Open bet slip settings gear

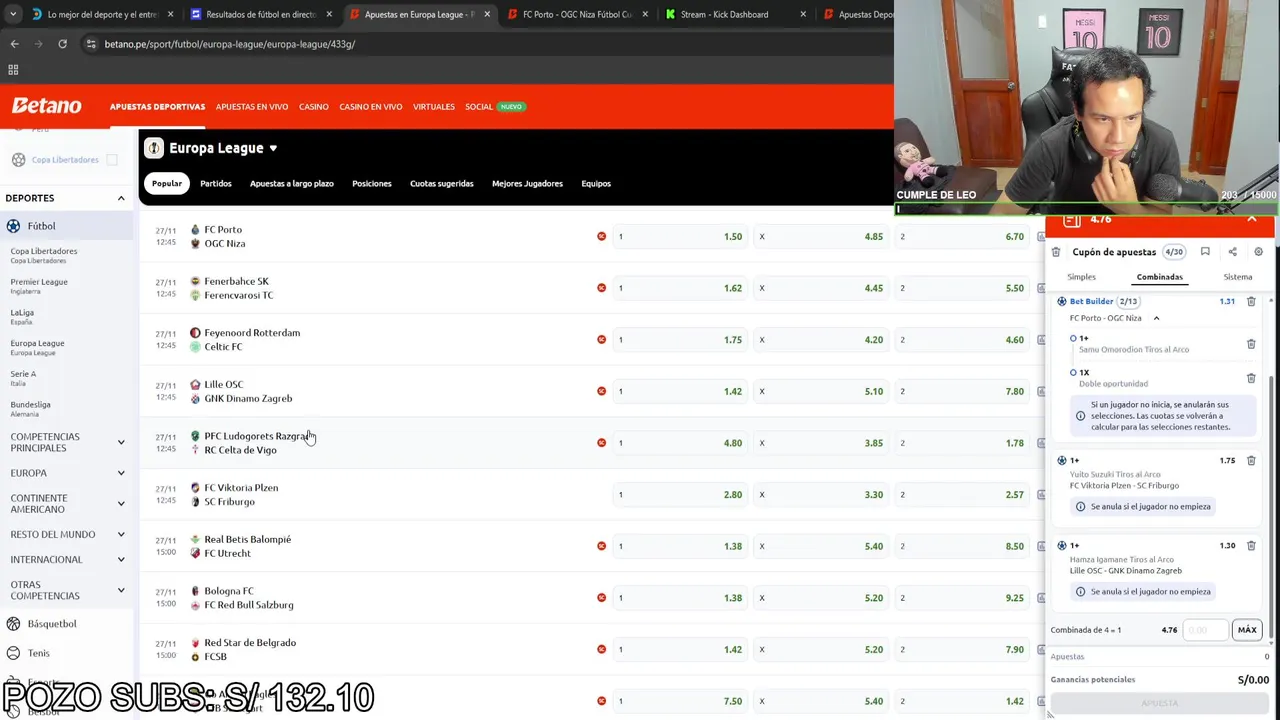point(1258,252)
